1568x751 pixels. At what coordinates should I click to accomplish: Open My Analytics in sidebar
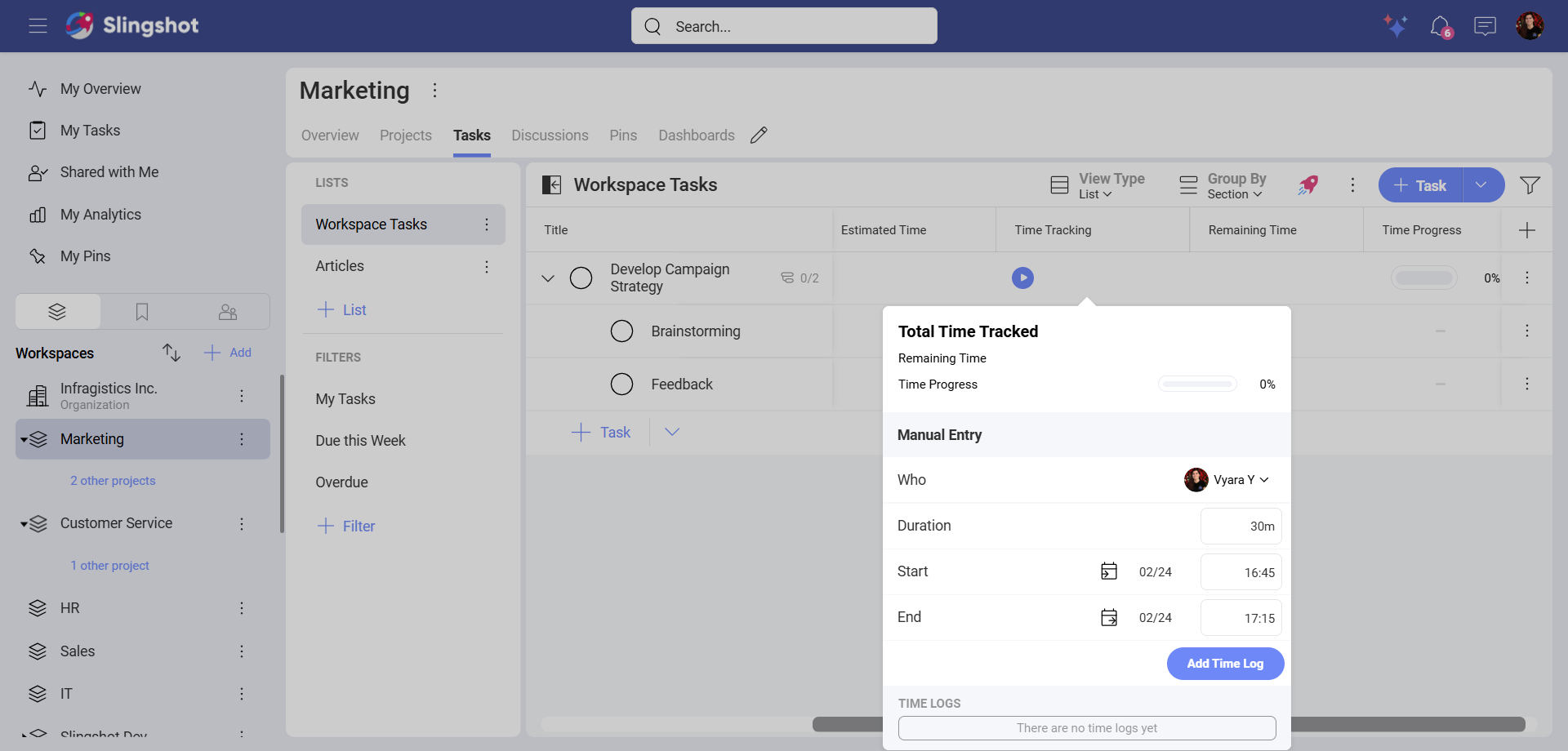(x=100, y=215)
